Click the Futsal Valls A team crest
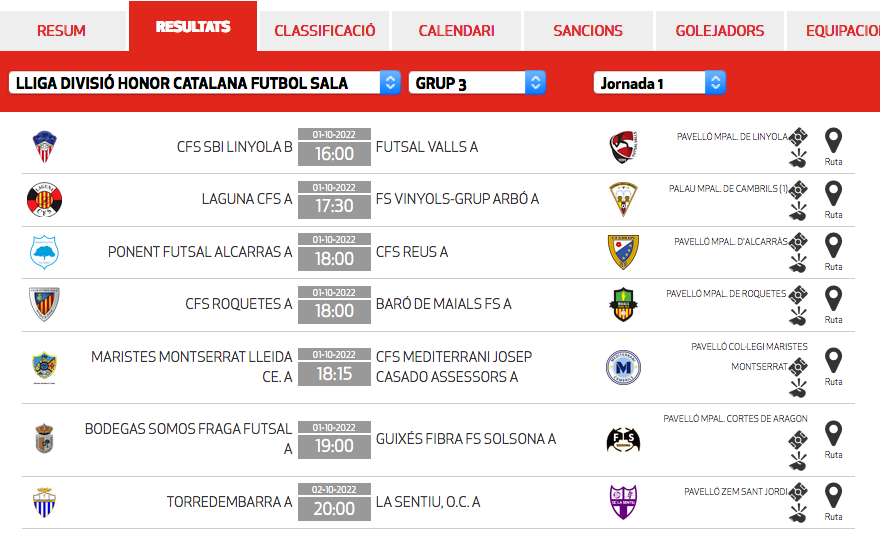Viewport: 880px width, 541px height. [623, 147]
